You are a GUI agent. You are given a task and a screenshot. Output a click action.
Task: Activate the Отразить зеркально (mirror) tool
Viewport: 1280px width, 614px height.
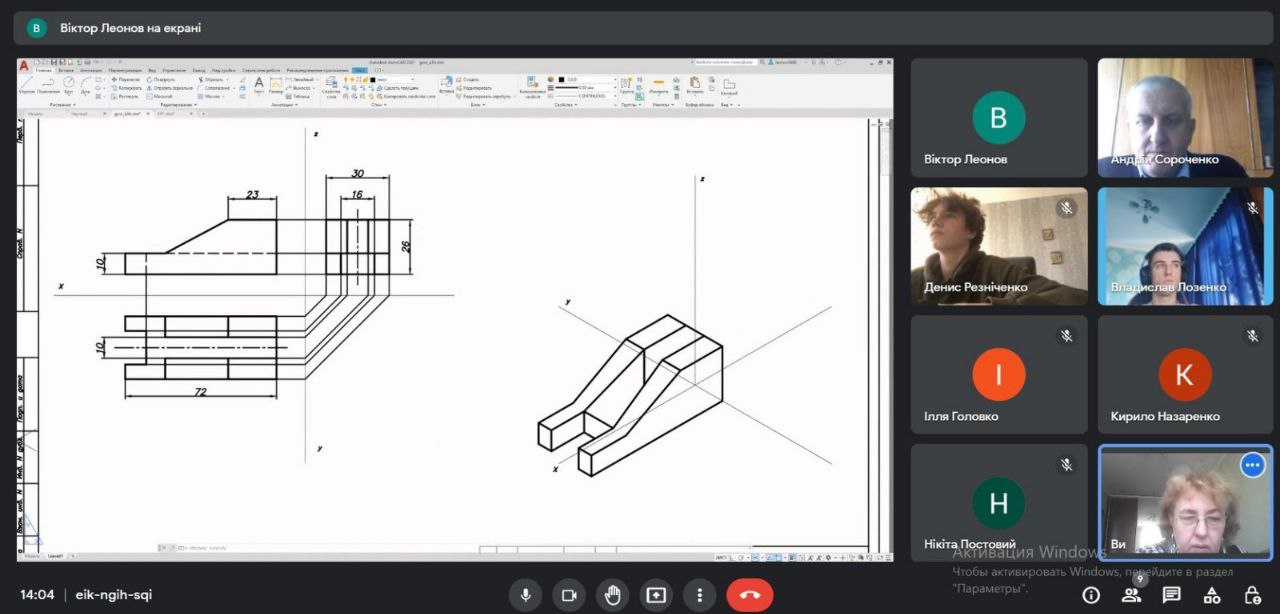[x=169, y=87]
